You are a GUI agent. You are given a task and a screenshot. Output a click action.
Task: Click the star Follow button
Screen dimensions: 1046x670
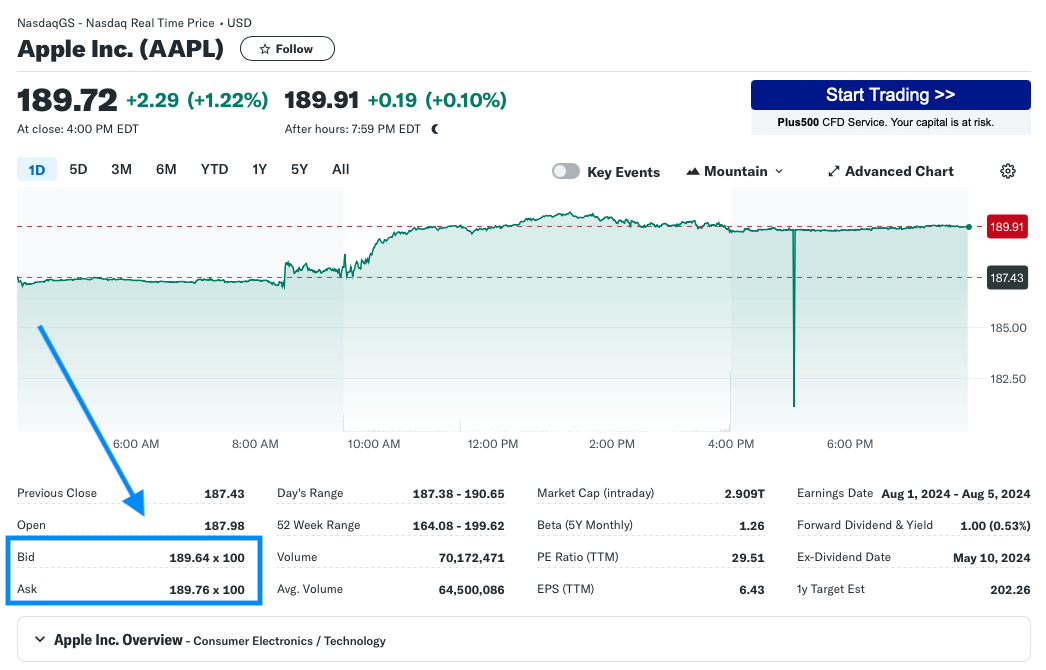[287, 49]
